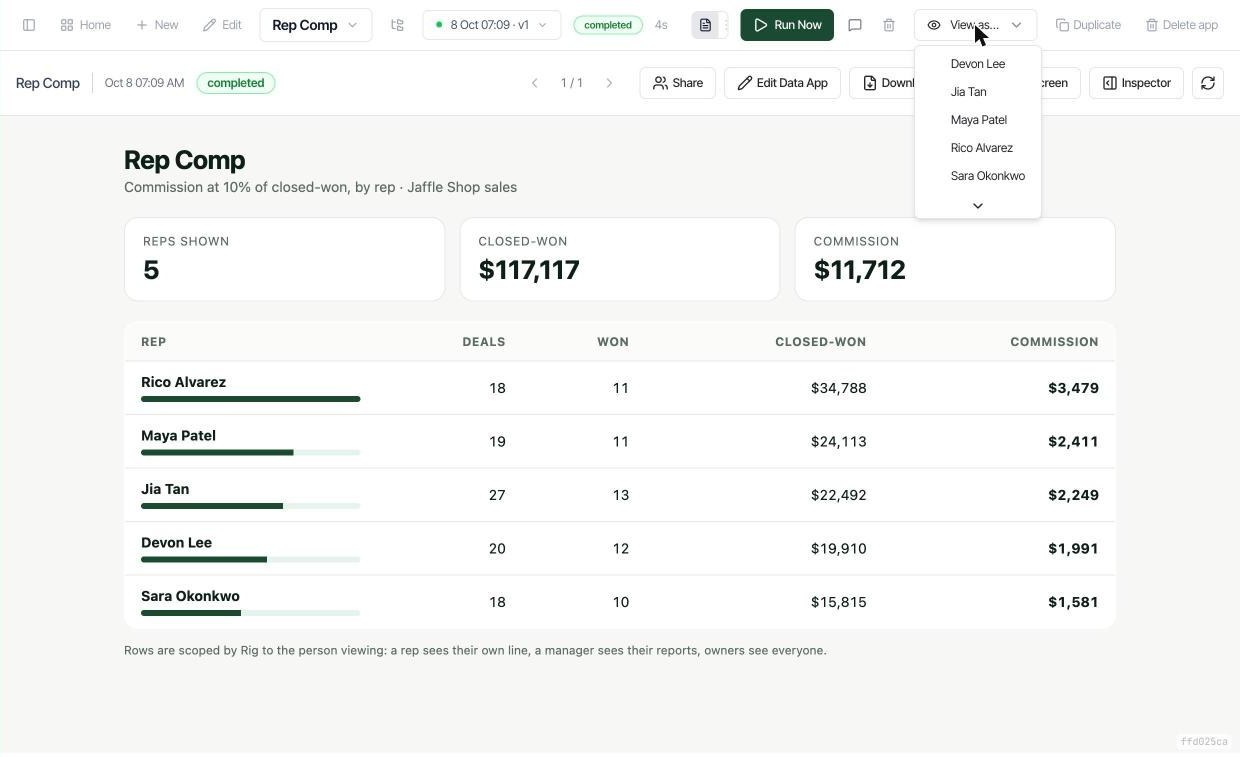Choose Jia Tan in View as menu
Image resolution: width=1240 pixels, height=757 pixels.
[978, 92]
